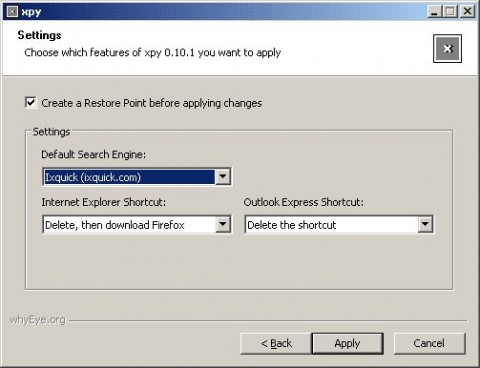Apply the selected xpy settings

tap(347, 343)
